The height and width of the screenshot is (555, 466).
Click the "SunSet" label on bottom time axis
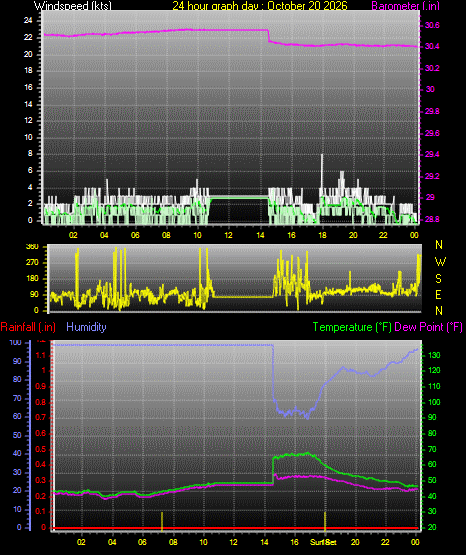pos(323,542)
